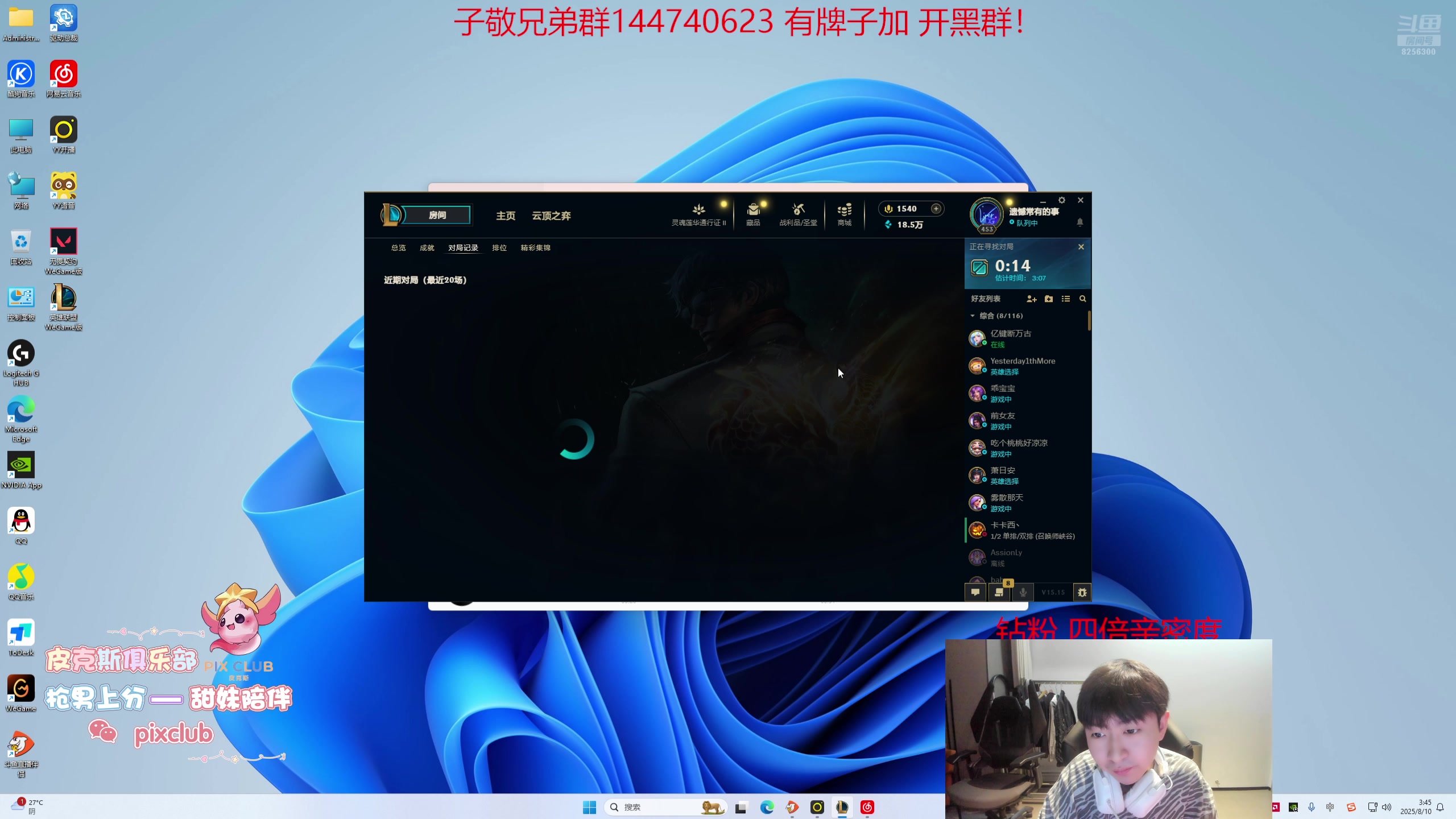
Task: Open friend 萧日安
Action: pos(1027,475)
